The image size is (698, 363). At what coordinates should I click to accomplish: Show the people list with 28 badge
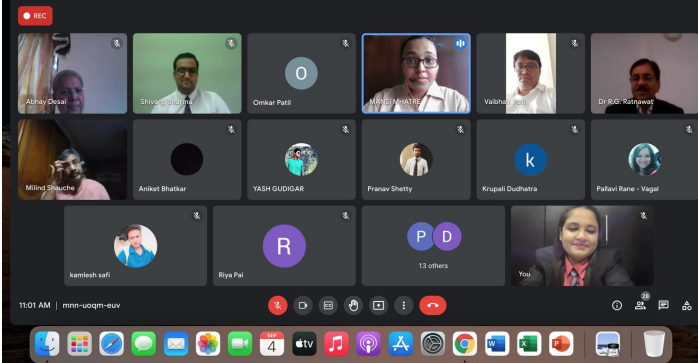pos(641,305)
